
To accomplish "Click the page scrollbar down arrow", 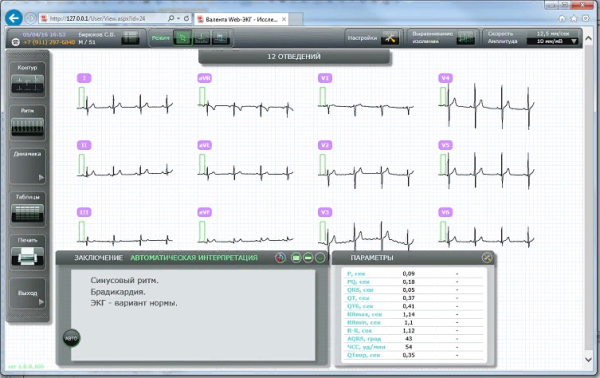I will [589, 359].
